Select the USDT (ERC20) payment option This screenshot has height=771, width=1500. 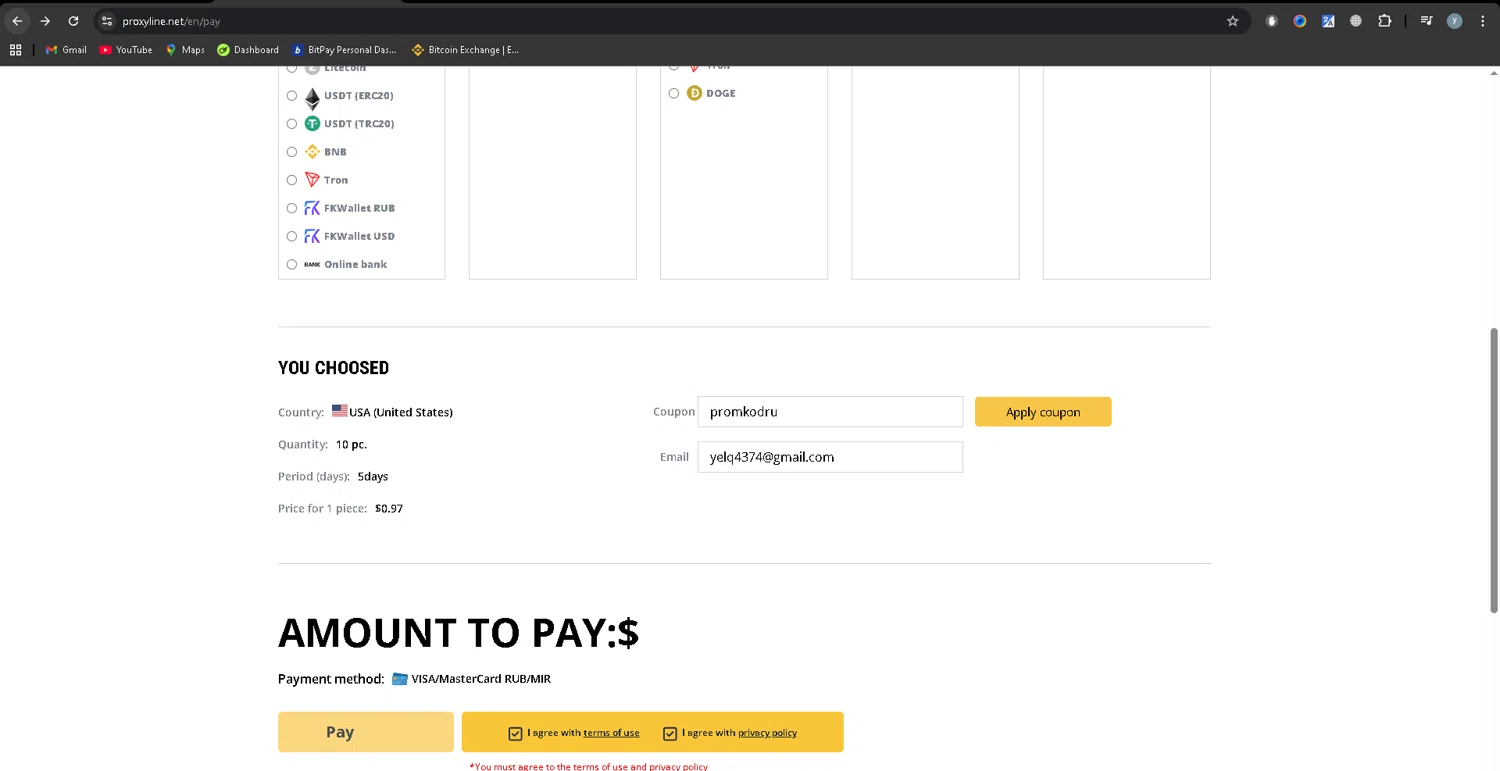pos(292,96)
